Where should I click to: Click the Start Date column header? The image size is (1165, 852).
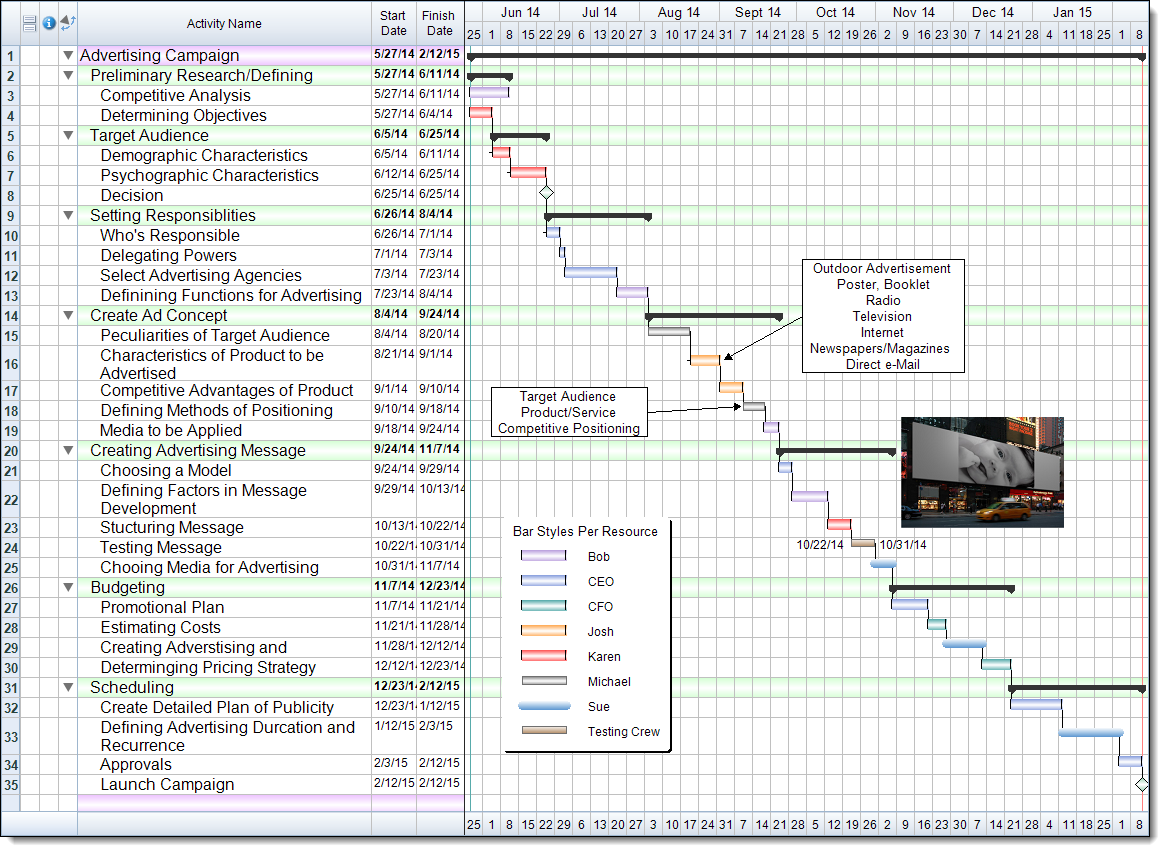coord(394,24)
